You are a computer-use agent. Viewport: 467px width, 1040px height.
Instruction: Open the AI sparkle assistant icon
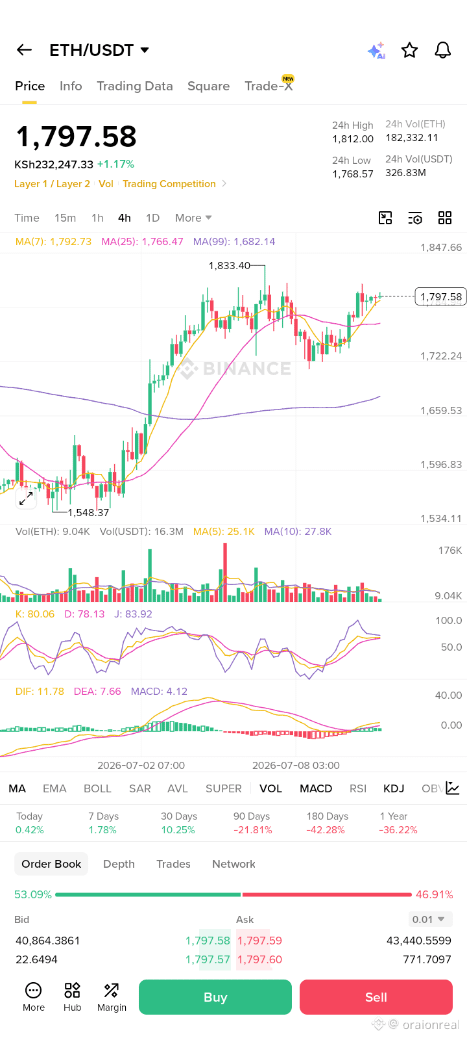click(376, 50)
